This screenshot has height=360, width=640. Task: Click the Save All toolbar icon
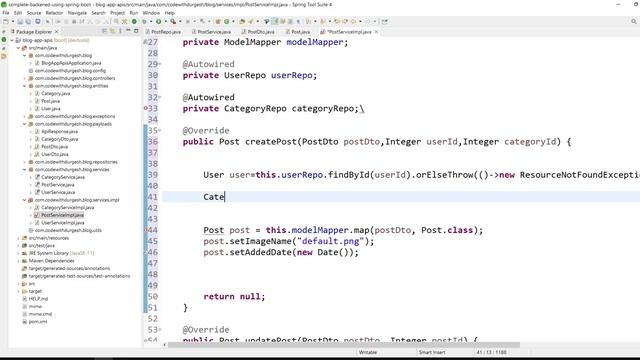[x=28, y=21]
